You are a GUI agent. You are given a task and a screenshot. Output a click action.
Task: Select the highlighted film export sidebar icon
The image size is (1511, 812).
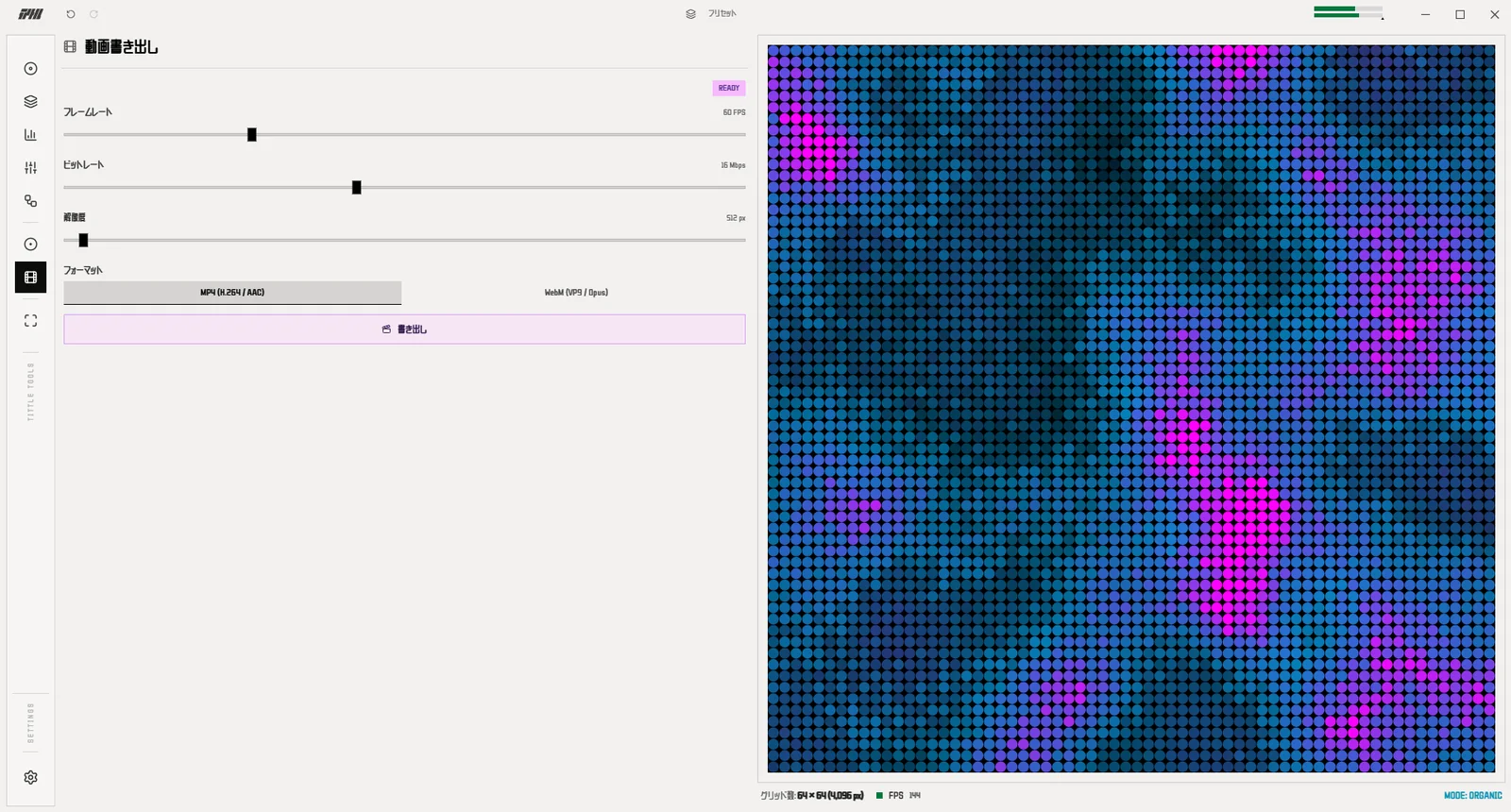coord(31,278)
